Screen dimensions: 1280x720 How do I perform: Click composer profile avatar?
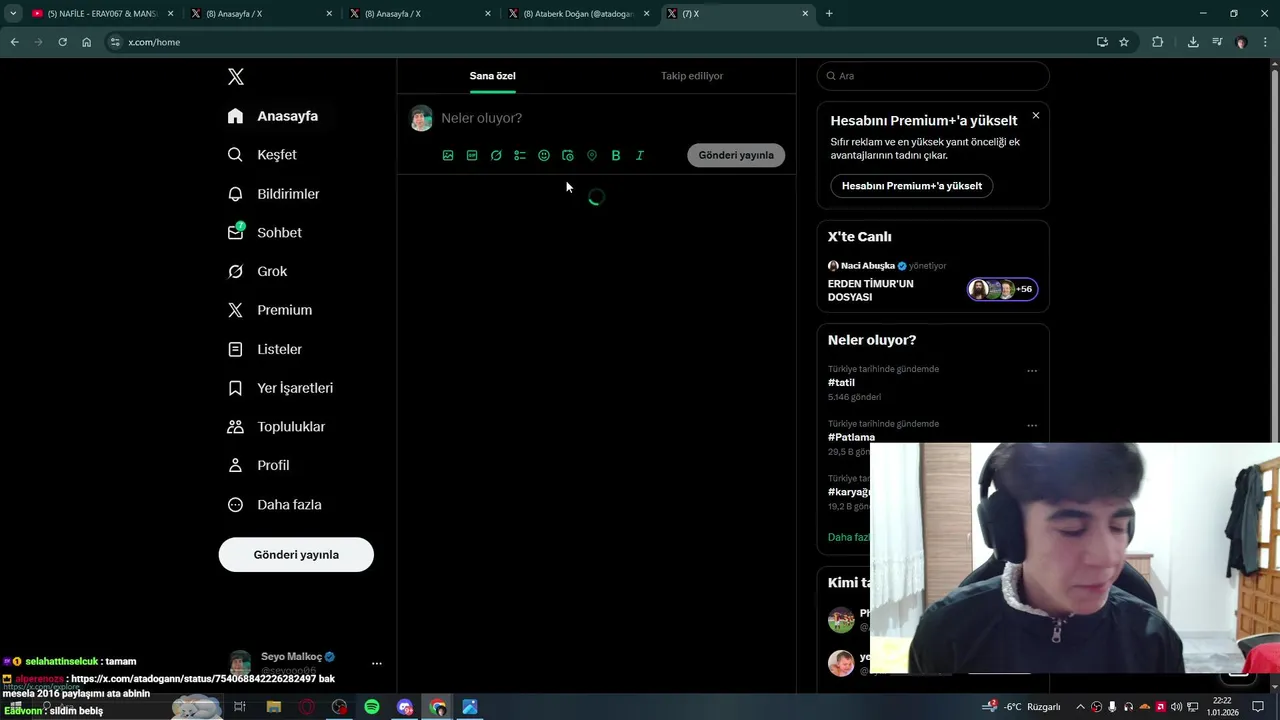421,118
